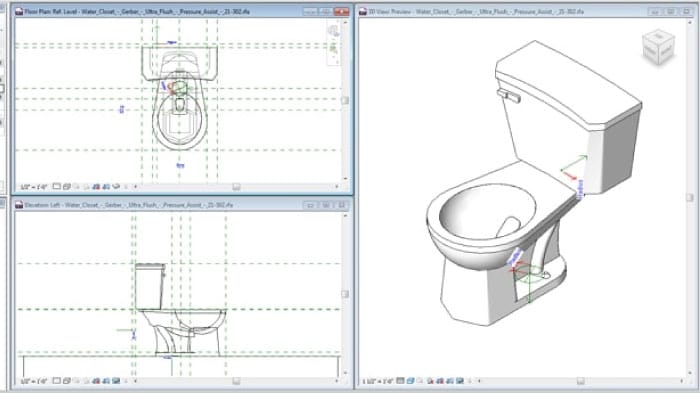700x393 pixels.
Task: Toggle Shadows in 3D View bar
Action: [x=430, y=380]
